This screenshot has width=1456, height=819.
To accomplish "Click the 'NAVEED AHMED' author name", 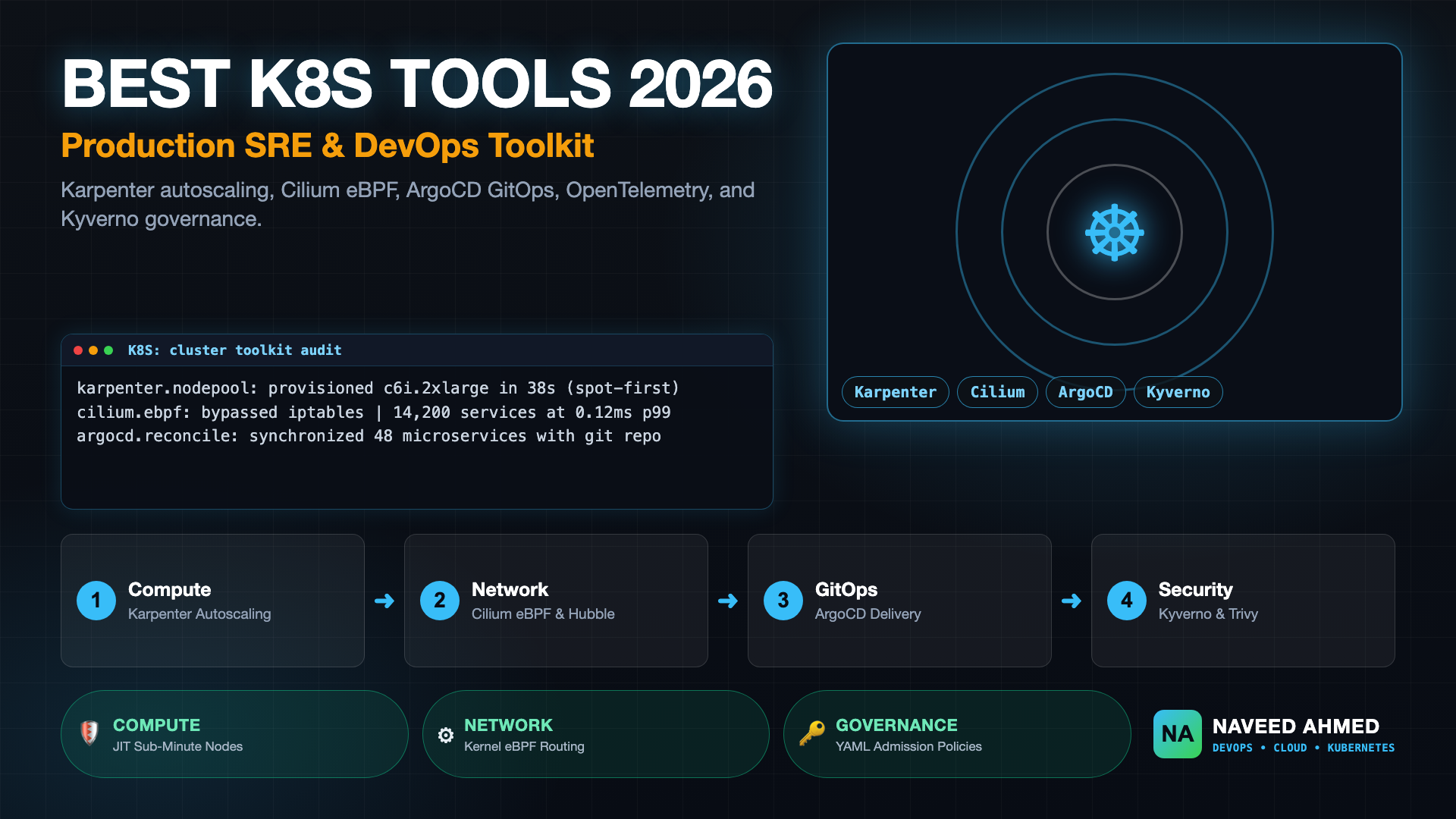I will [1295, 726].
